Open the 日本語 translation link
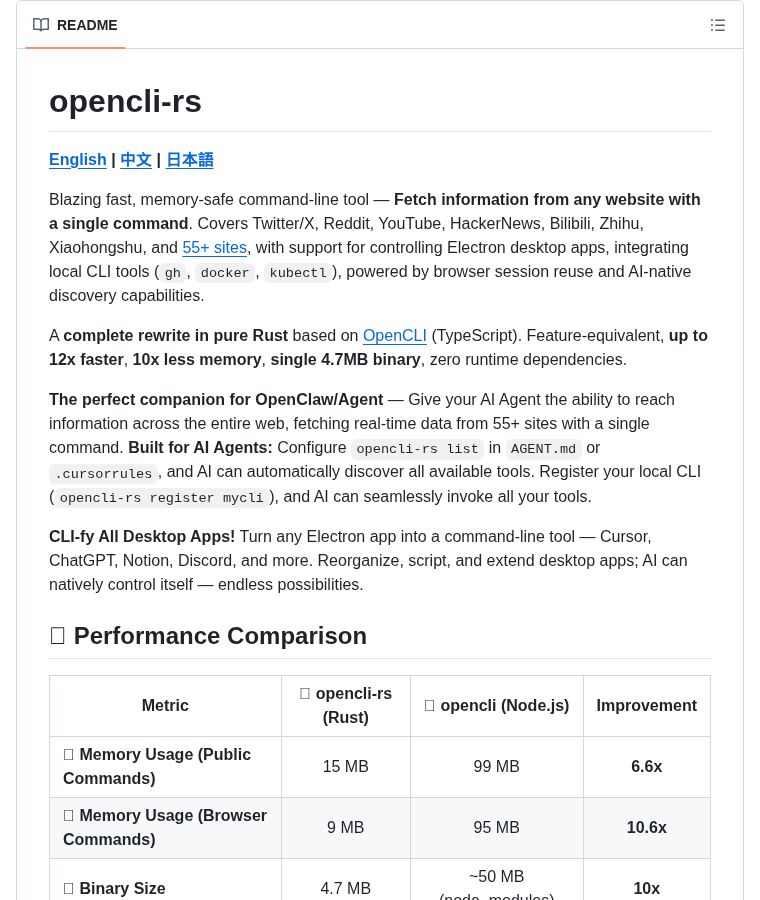The image size is (760, 900). coord(190,160)
